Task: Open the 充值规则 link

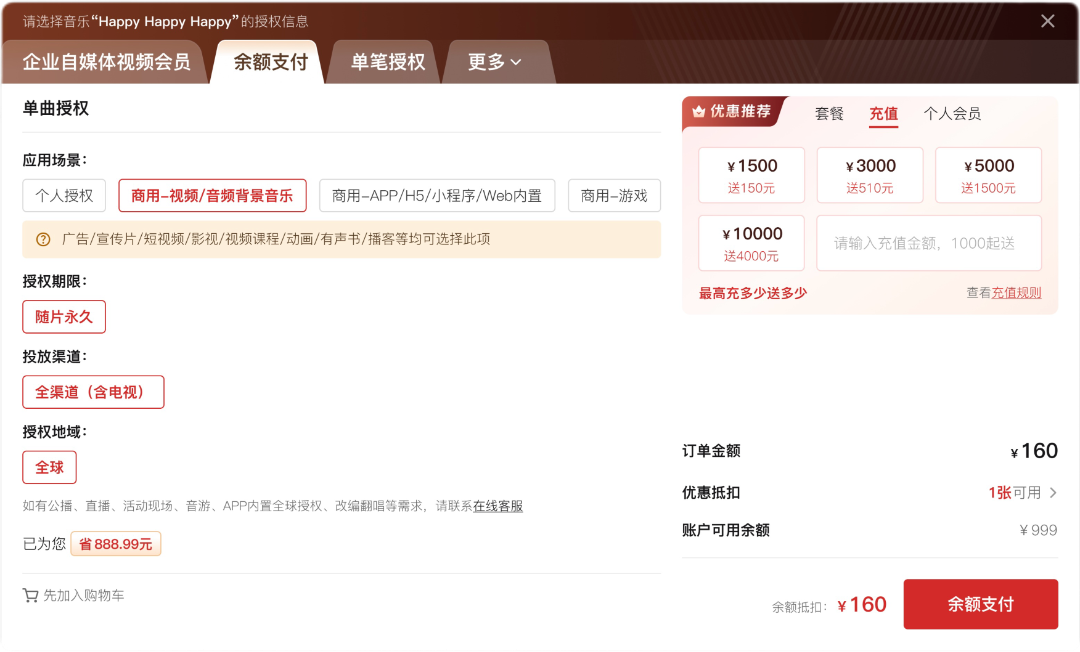Action: [x=1017, y=293]
